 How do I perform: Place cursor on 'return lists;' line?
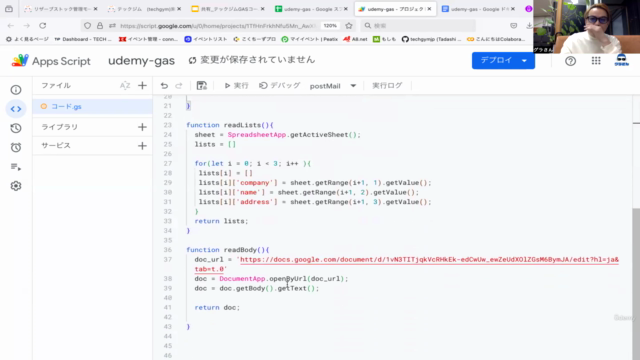coord(221,221)
